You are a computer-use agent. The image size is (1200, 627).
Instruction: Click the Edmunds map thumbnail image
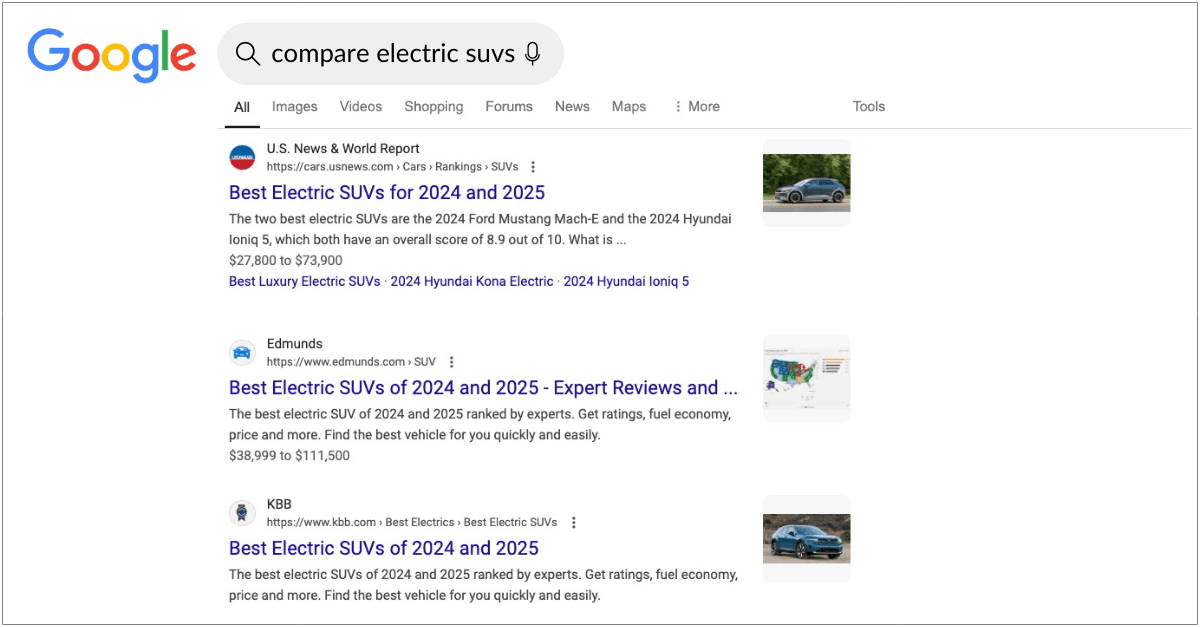pos(806,378)
